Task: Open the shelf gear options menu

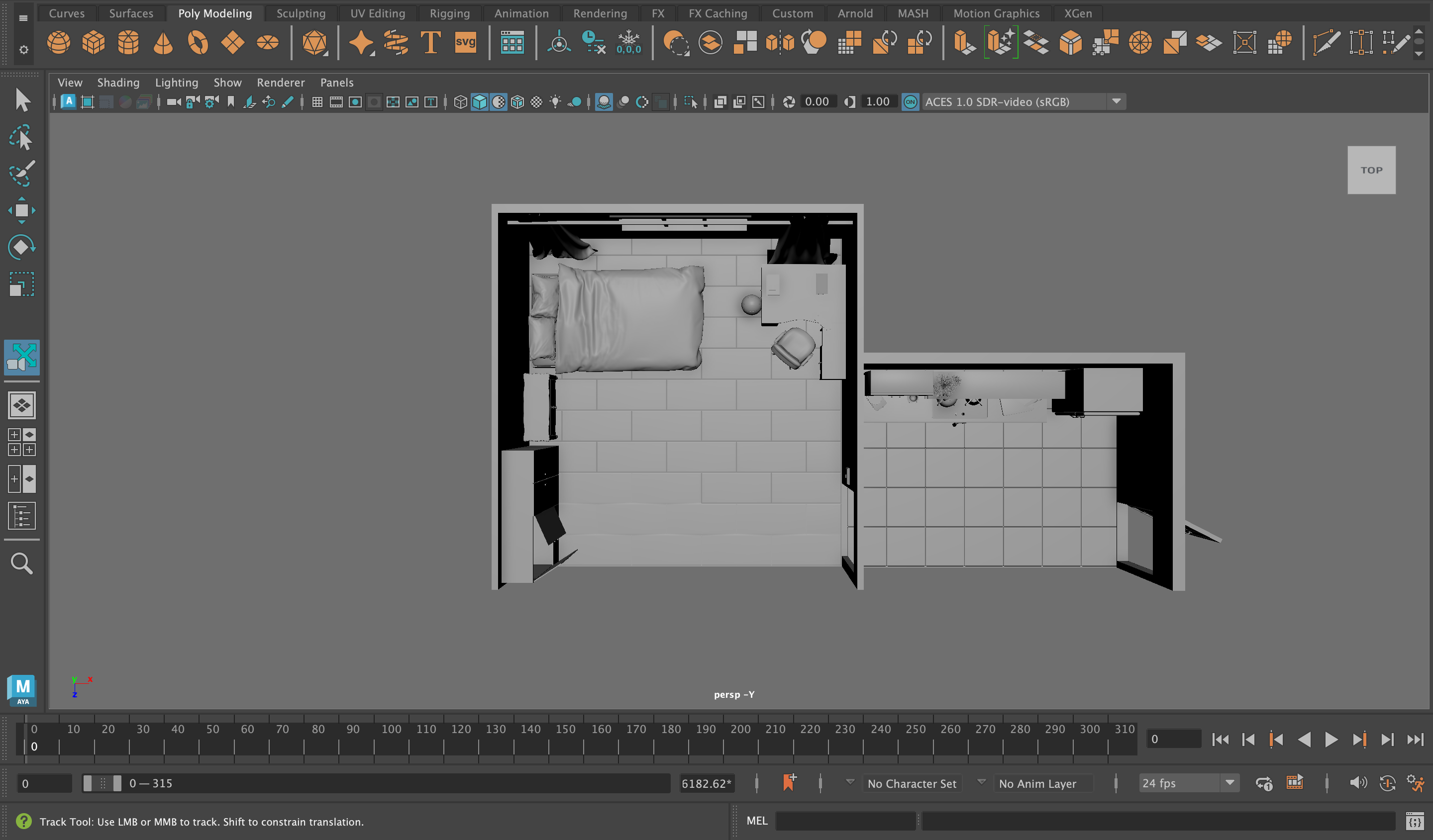Action: pos(23,50)
